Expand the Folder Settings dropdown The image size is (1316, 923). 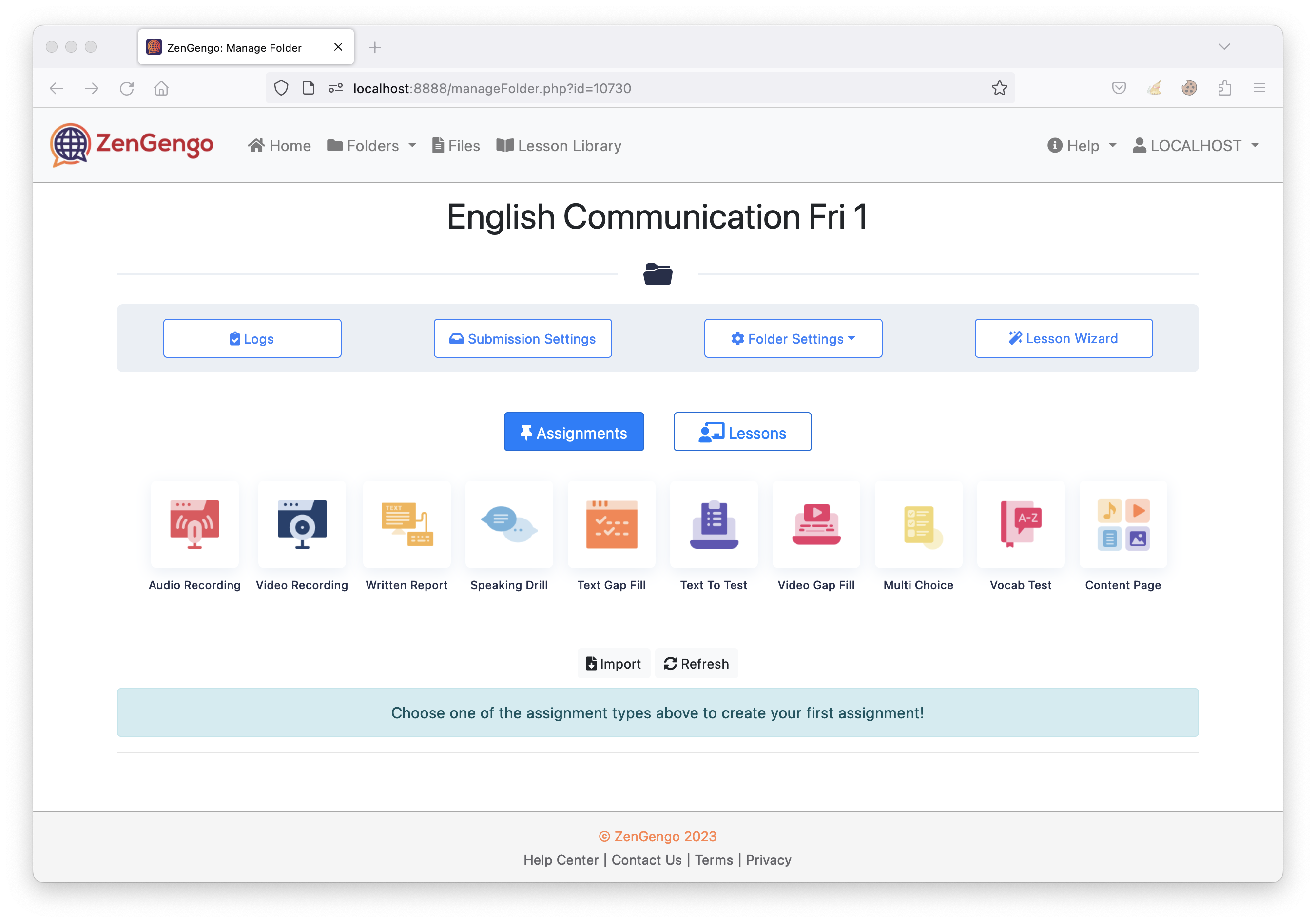click(793, 339)
